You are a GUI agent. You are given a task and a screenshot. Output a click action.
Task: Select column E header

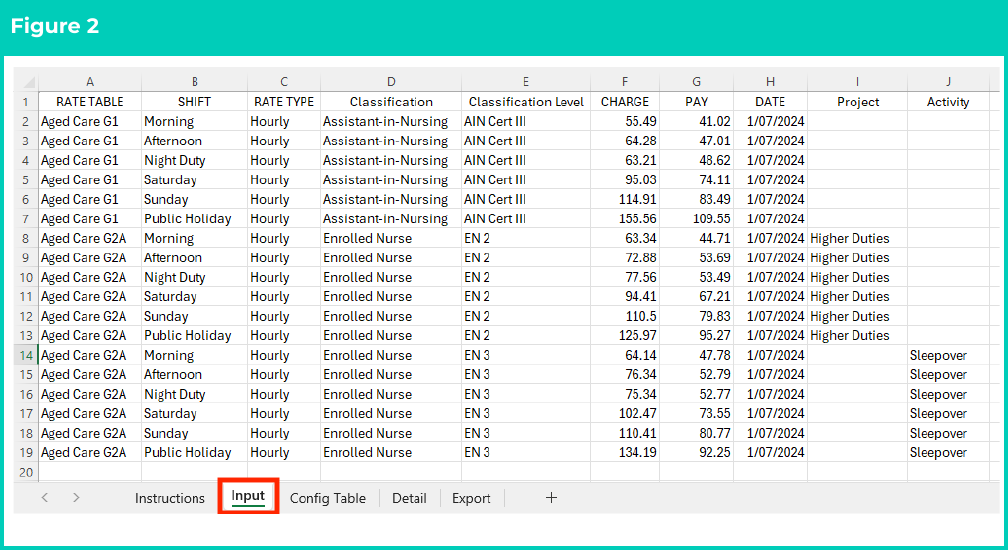[526, 82]
